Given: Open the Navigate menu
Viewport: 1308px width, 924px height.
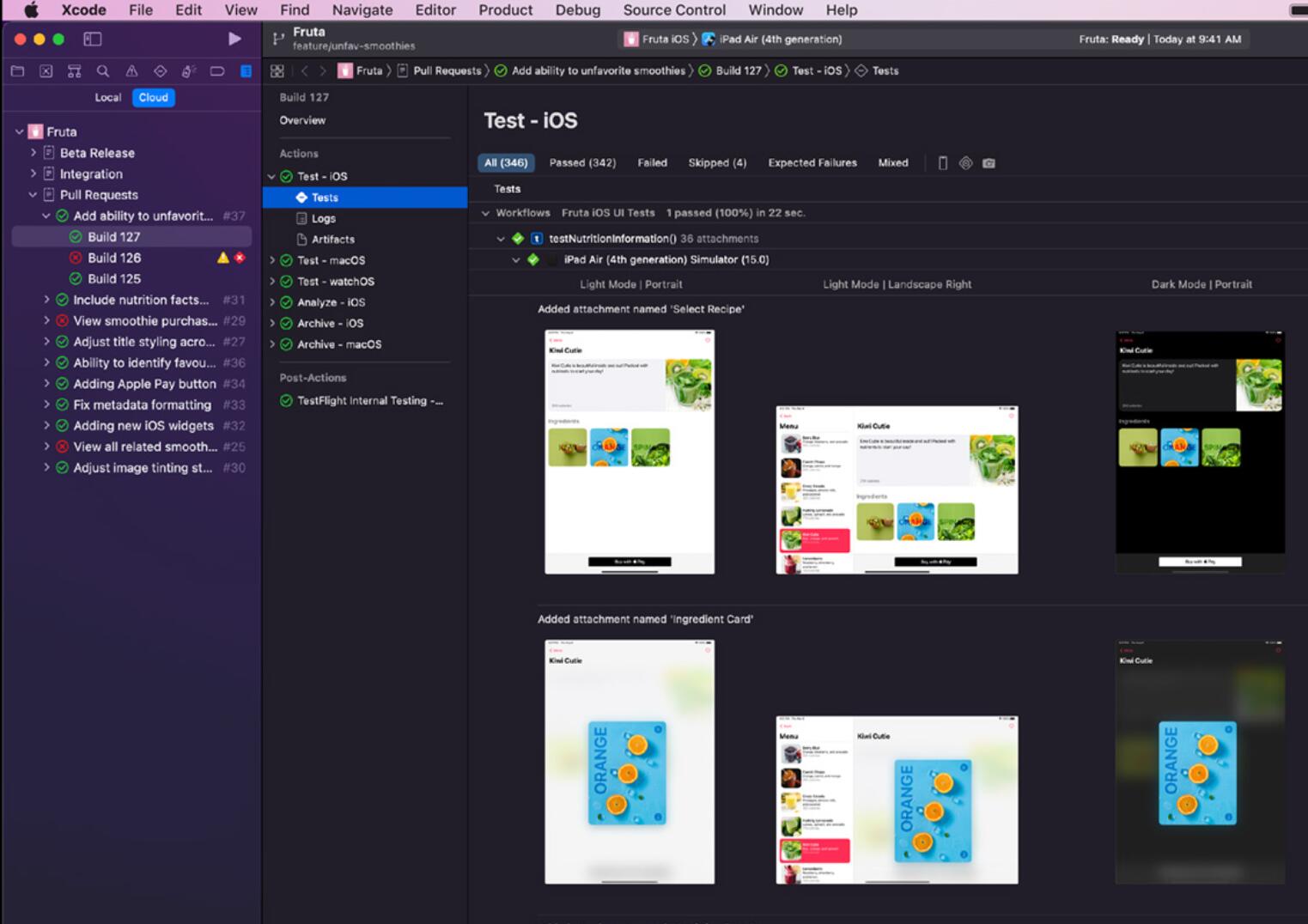Looking at the screenshot, I should click(362, 10).
